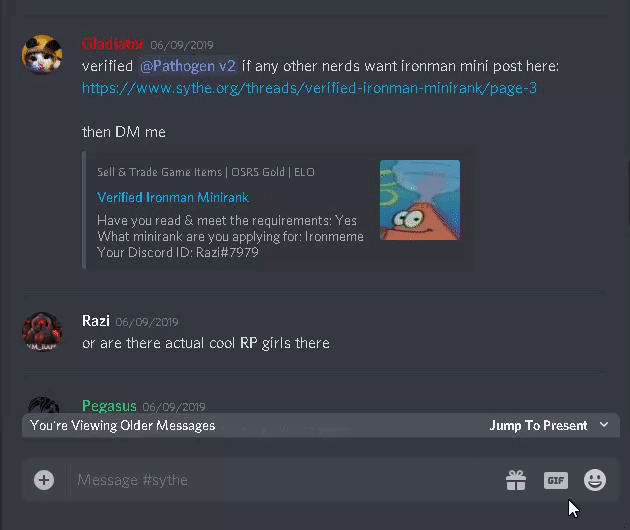The image size is (630, 530).
Task: Click the Razi username
Action: pos(96,321)
